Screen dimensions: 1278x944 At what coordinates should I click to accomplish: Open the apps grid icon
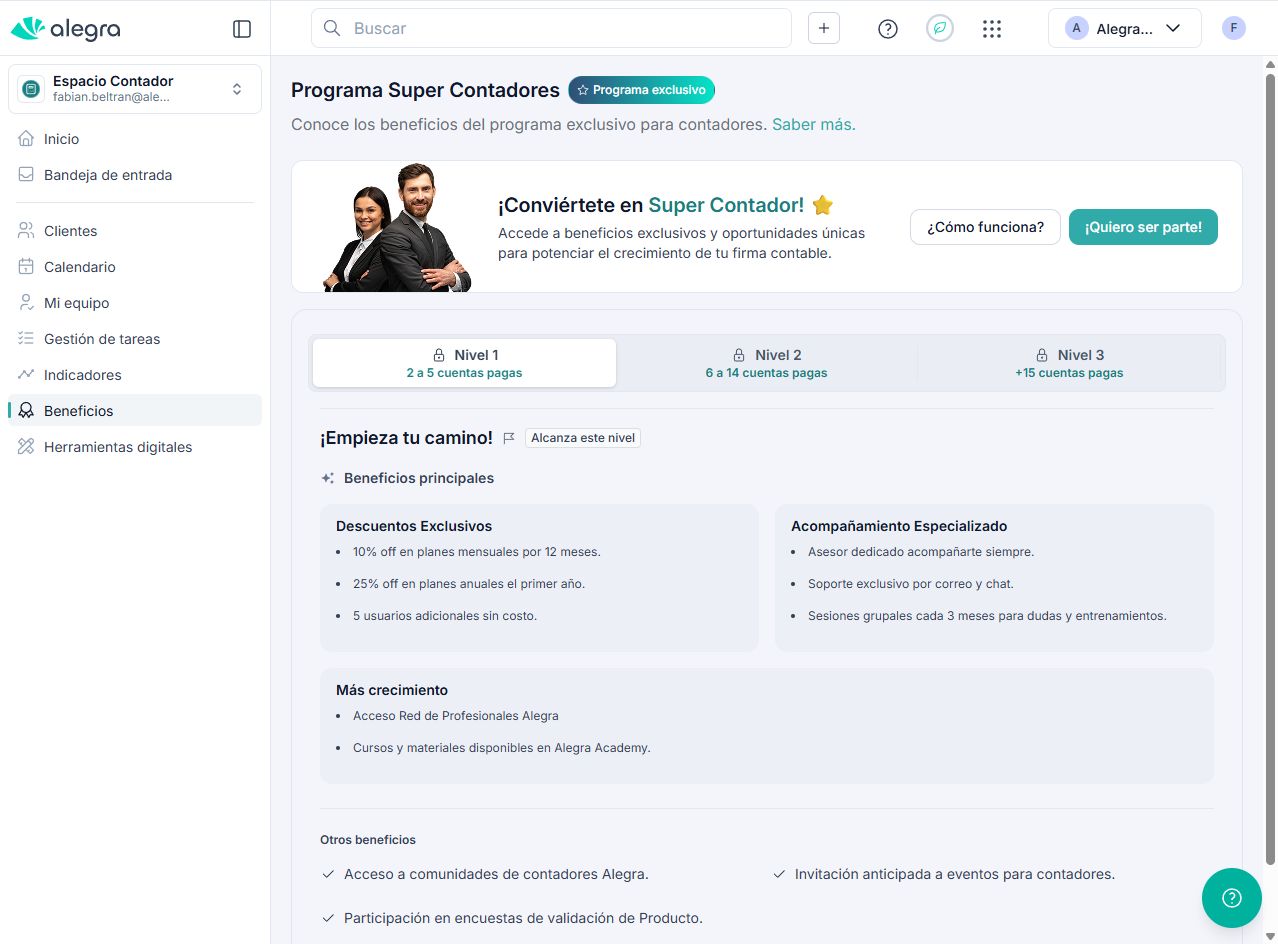pos(991,29)
